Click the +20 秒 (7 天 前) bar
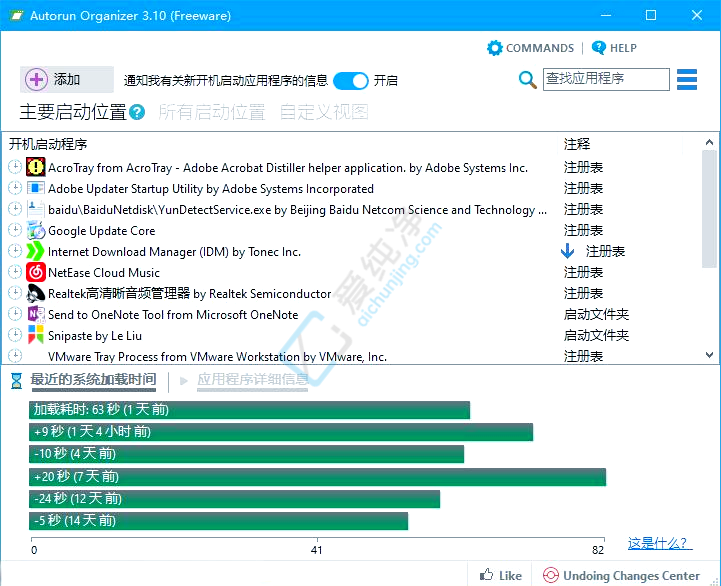Image resolution: width=721 pixels, height=586 pixels. click(x=318, y=477)
